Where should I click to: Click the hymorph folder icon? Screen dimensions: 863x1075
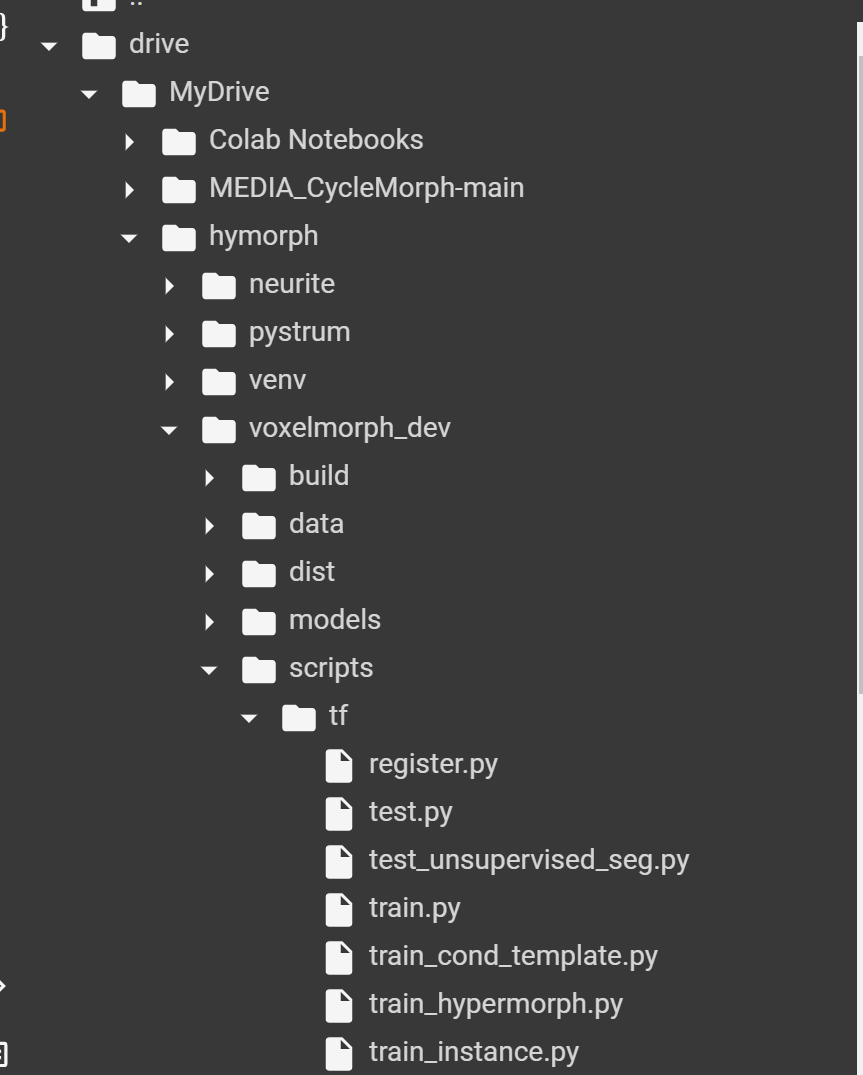[x=179, y=237]
